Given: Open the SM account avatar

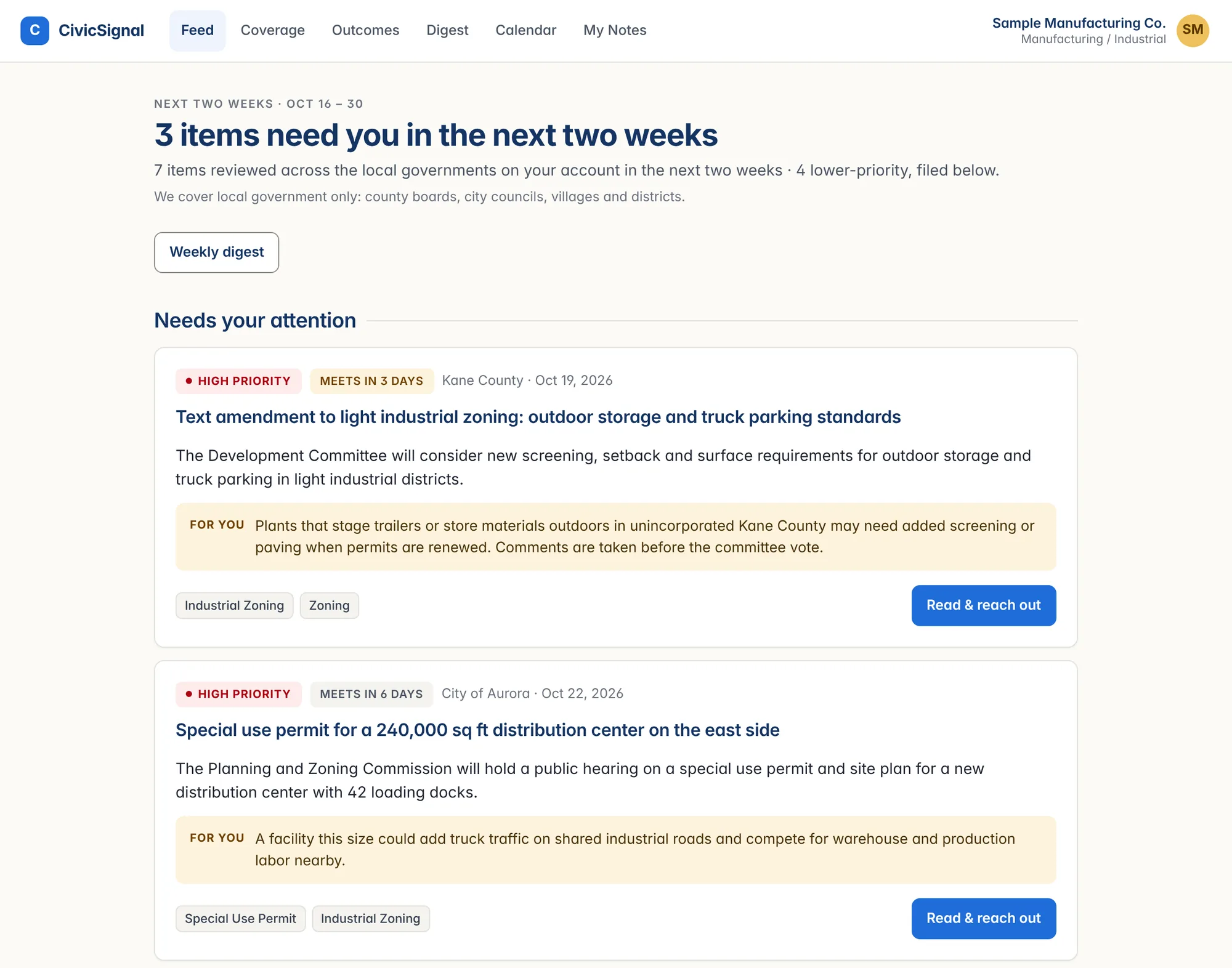Looking at the screenshot, I should coord(1193,30).
